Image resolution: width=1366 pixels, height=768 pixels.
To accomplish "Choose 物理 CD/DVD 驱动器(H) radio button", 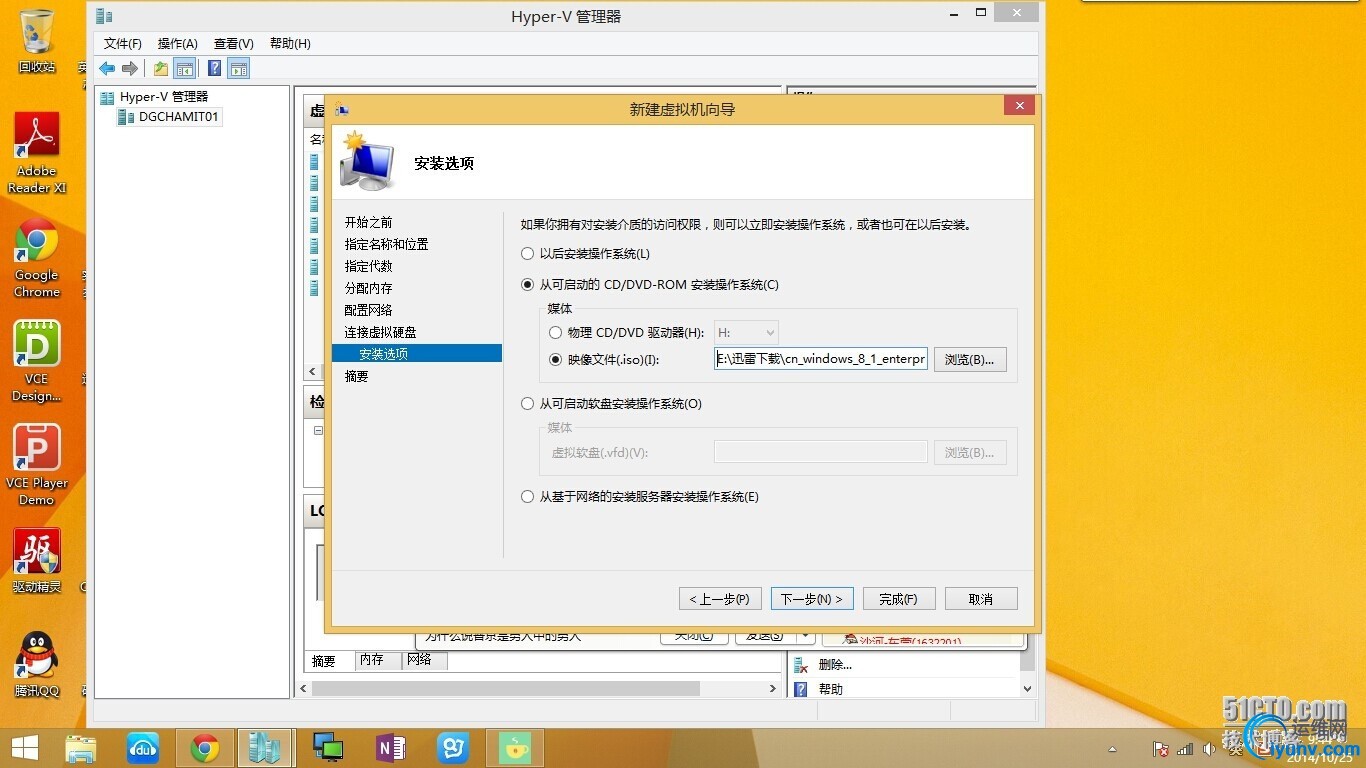I will pos(556,333).
